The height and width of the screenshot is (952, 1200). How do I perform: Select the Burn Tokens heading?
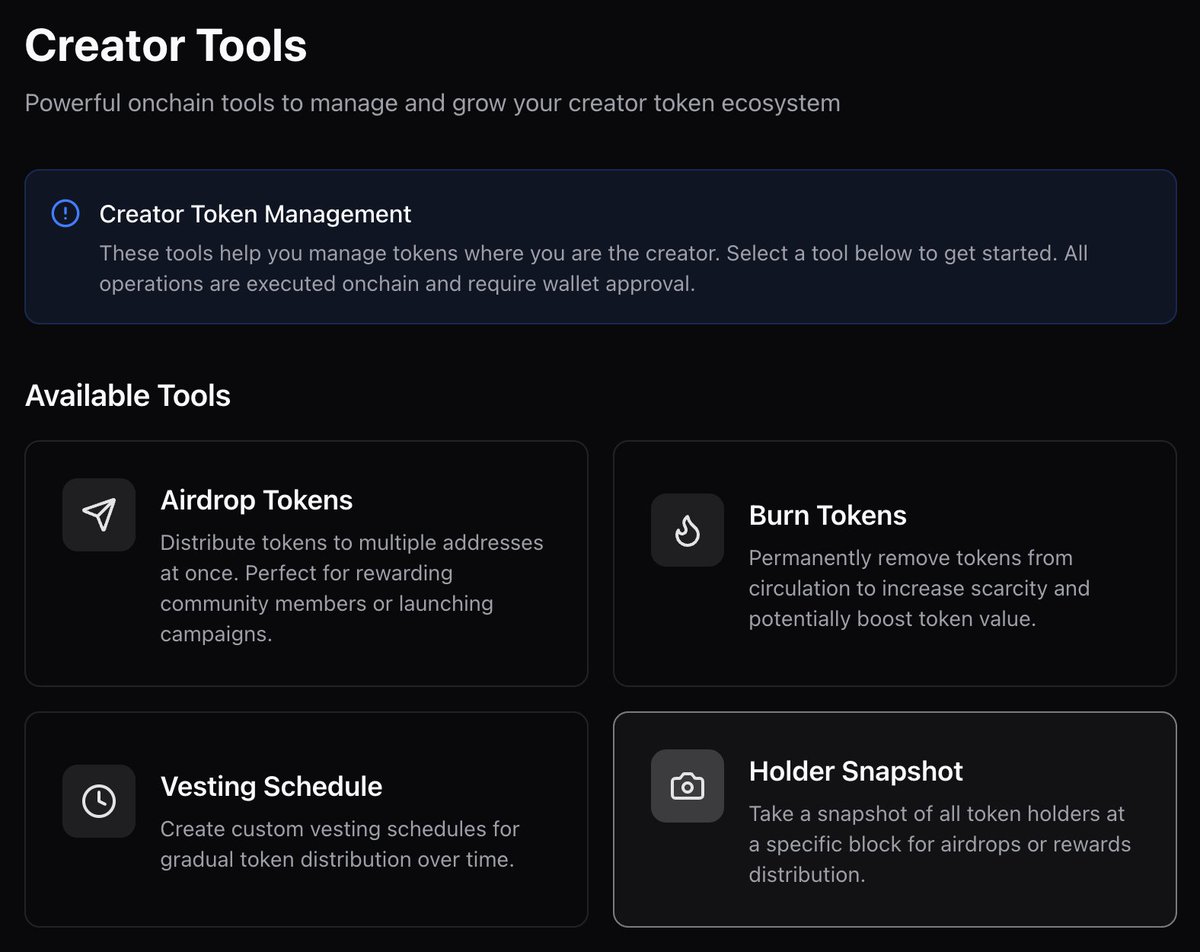(x=828, y=515)
